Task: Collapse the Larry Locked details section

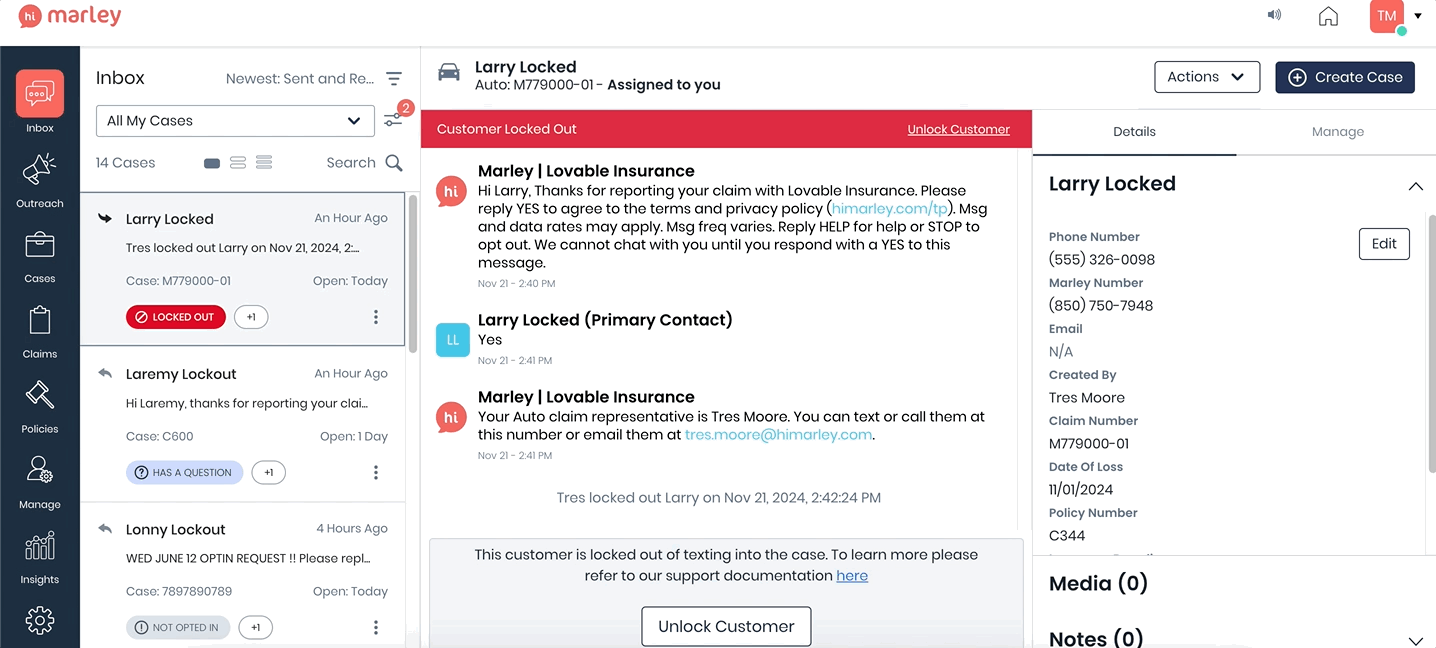Action: click(1416, 186)
